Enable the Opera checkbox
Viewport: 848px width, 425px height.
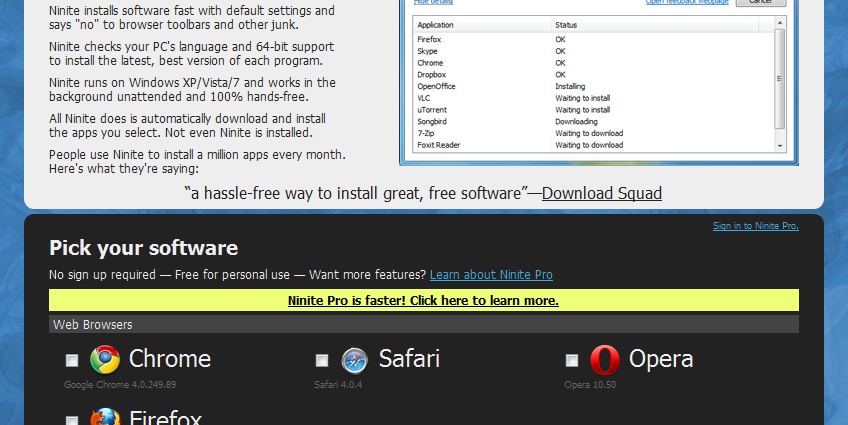[x=572, y=361]
